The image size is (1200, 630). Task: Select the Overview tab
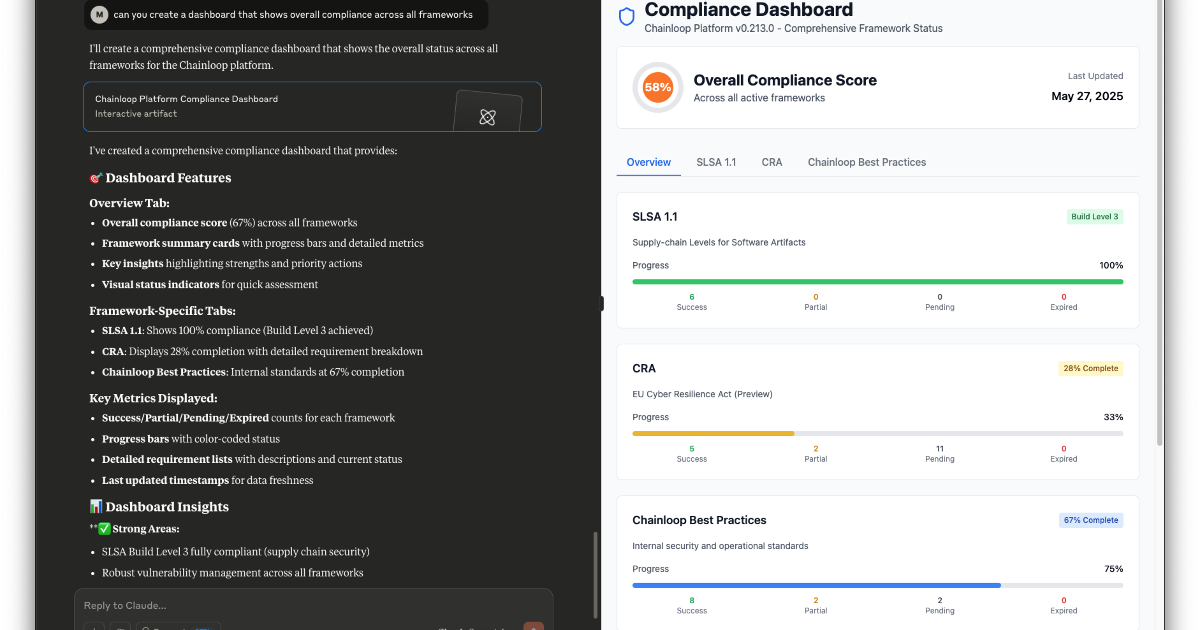(648, 162)
